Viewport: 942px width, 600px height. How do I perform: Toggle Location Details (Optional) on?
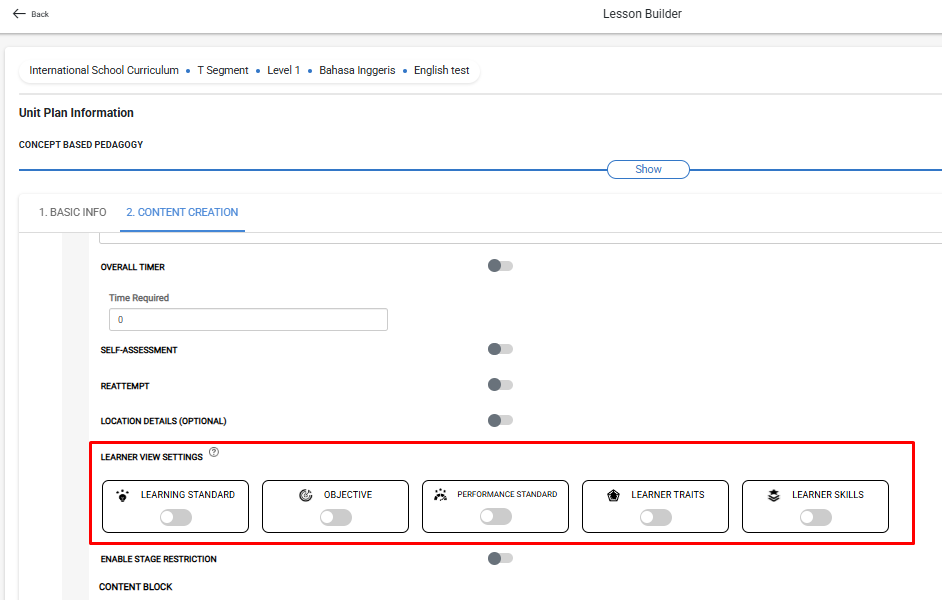tap(500, 420)
